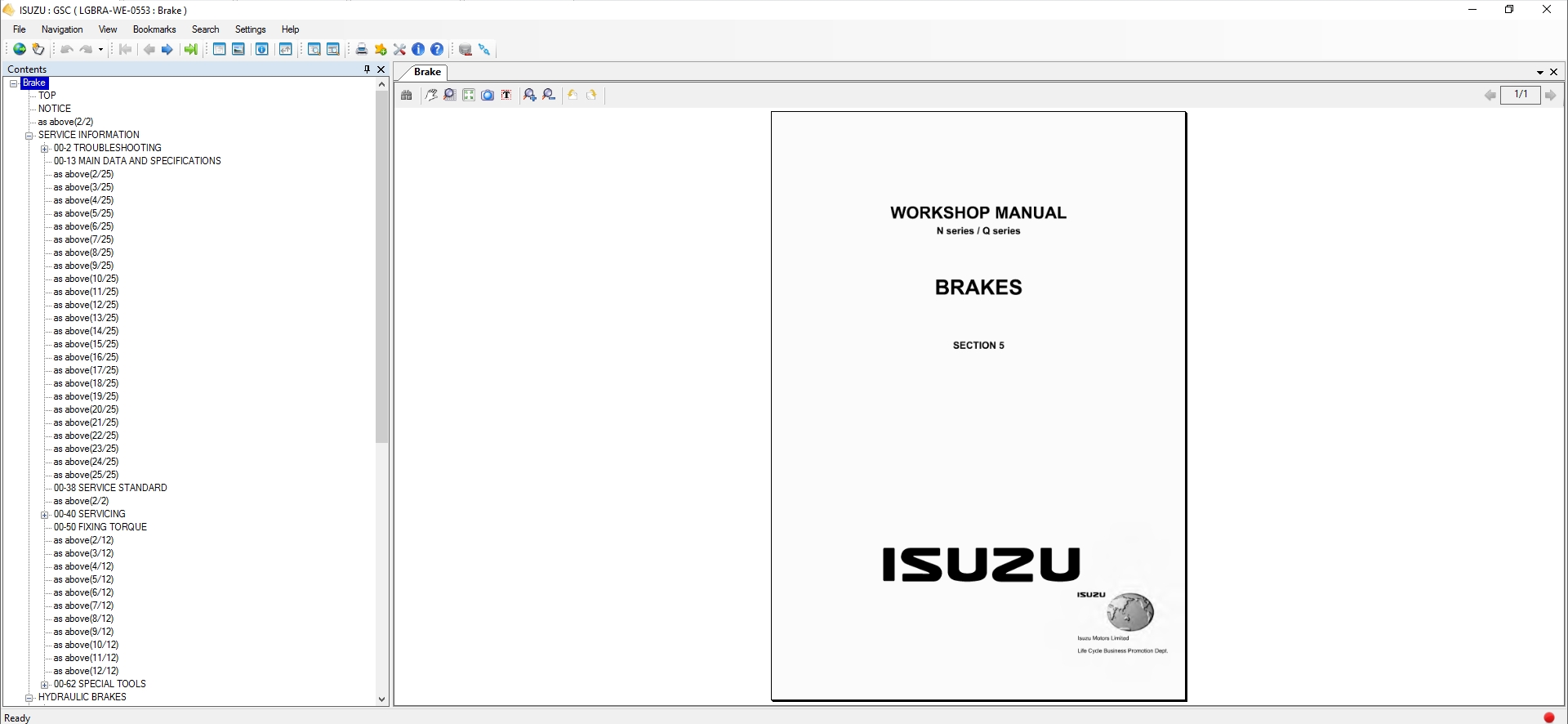Open the wrench and screwdriver tools icon

coord(399,50)
